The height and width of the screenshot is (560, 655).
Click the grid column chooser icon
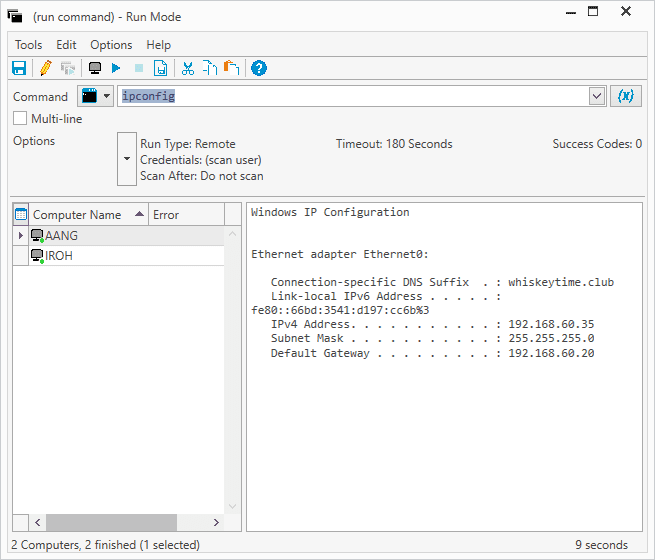tap(21, 215)
